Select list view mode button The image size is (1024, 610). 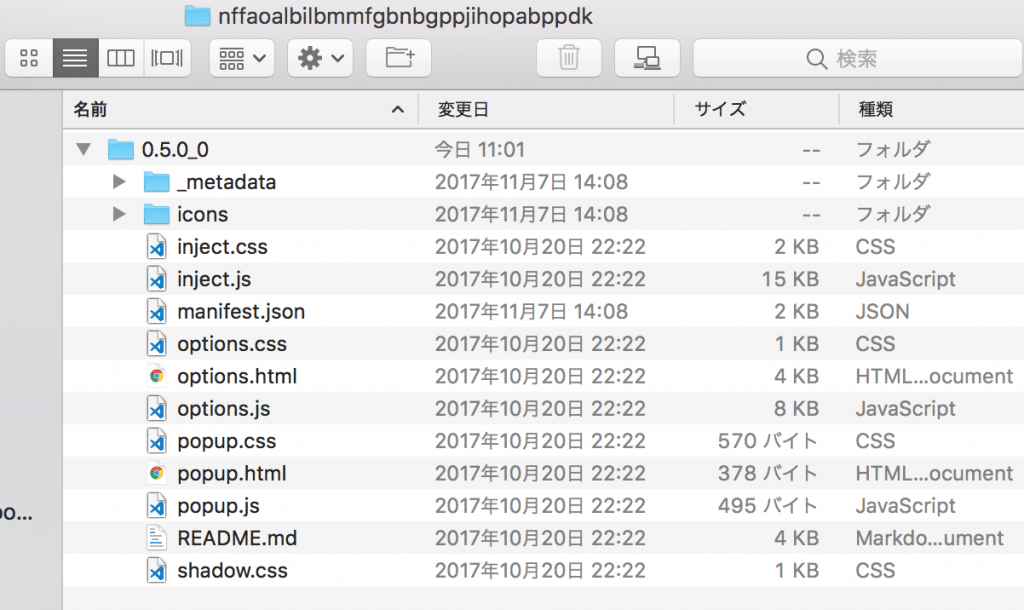point(76,58)
